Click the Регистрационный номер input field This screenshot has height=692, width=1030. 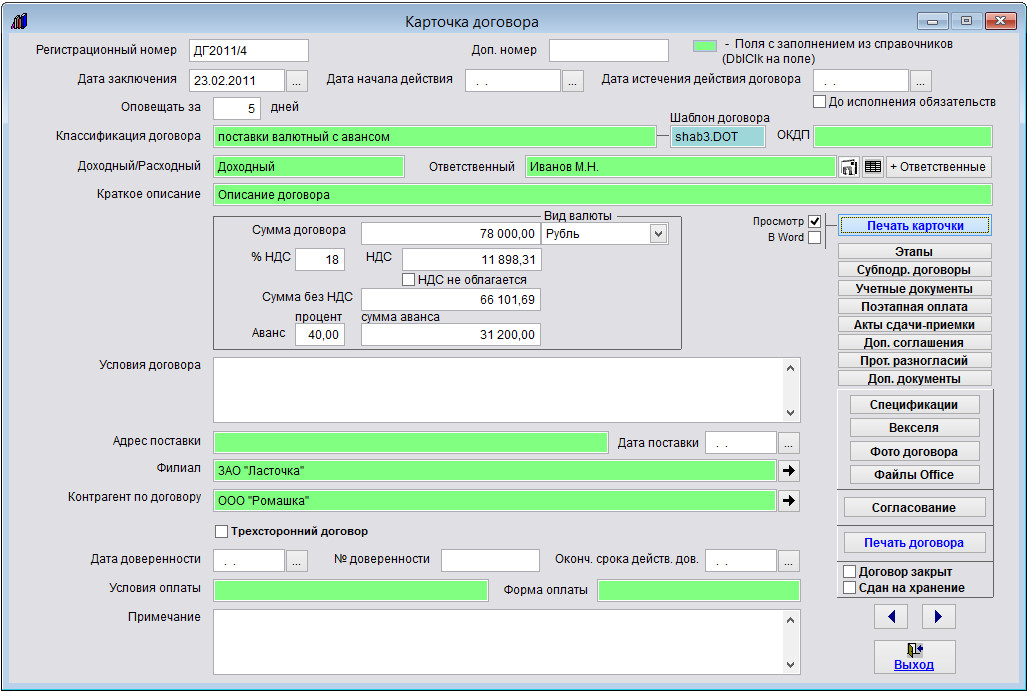click(x=247, y=51)
